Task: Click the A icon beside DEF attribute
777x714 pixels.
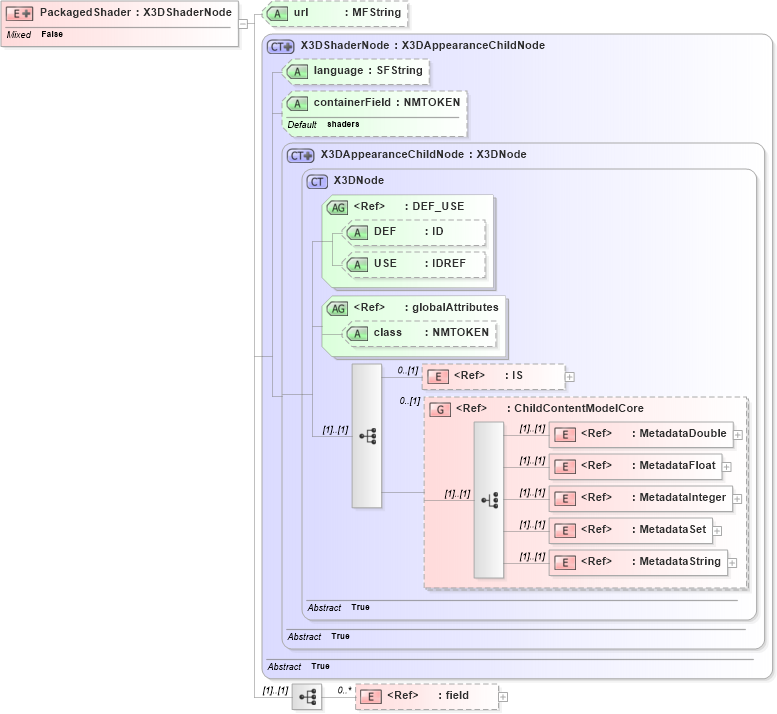Action: (x=357, y=232)
